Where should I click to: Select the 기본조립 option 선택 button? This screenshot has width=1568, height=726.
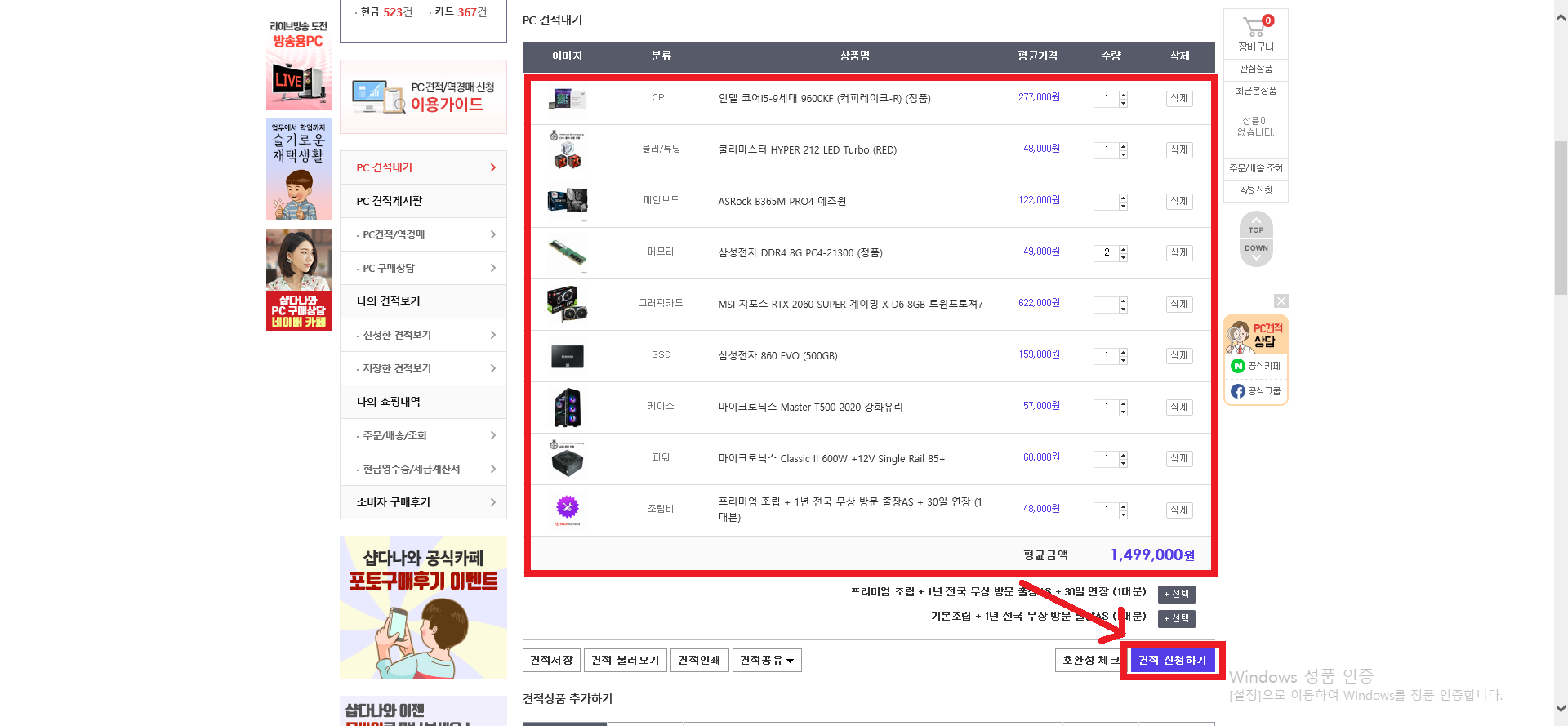[1177, 618]
